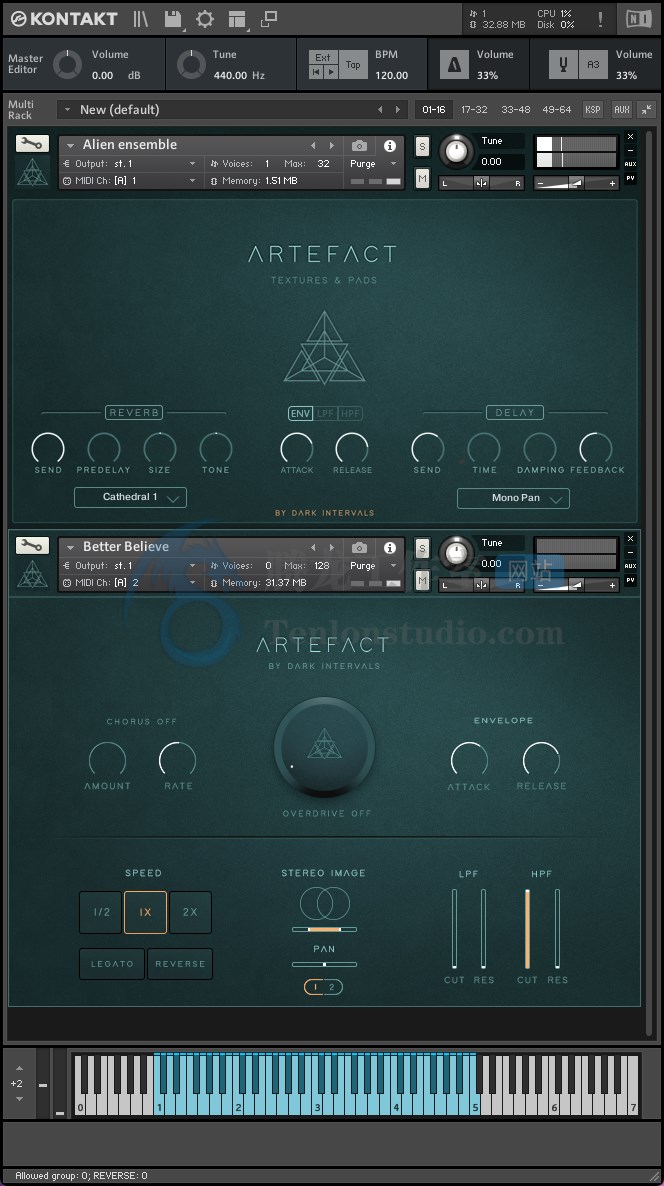Select the HPF tab in Alien ensemble
The height and width of the screenshot is (1186, 664).
(351, 413)
